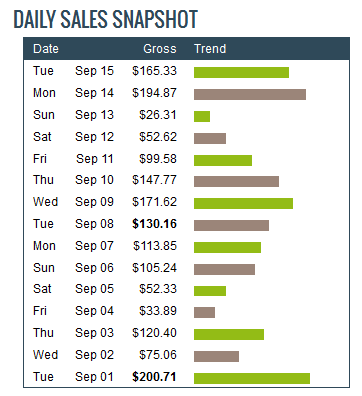Click the Gross column header
The width and height of the screenshot is (362, 396).
click(x=160, y=49)
